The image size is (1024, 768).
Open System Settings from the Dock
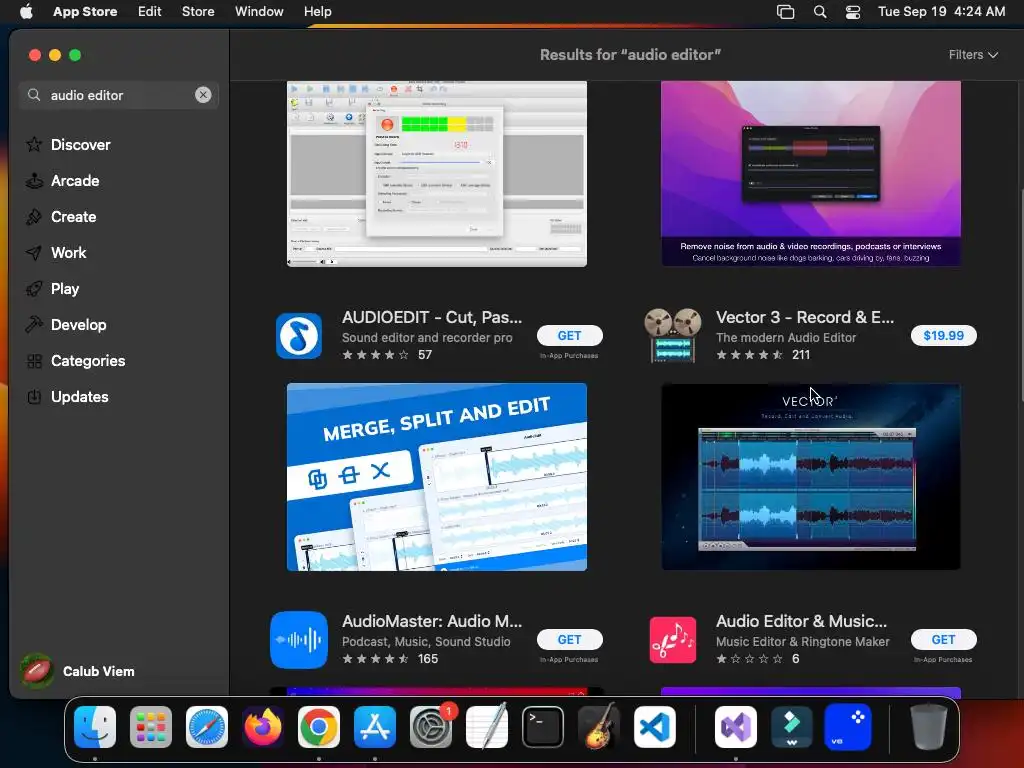tap(431, 727)
